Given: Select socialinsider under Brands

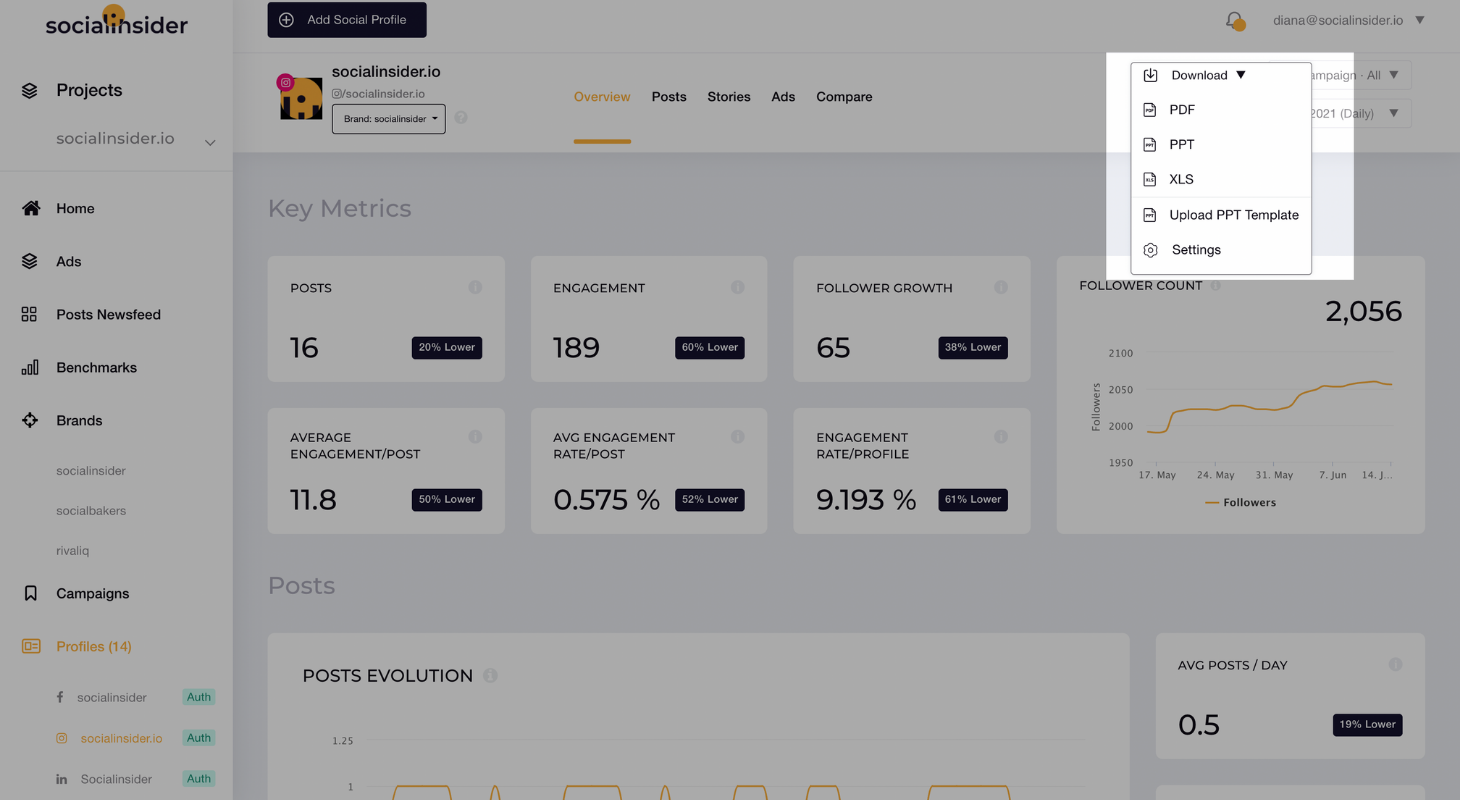Looking at the screenshot, I should pyautogui.click(x=91, y=470).
